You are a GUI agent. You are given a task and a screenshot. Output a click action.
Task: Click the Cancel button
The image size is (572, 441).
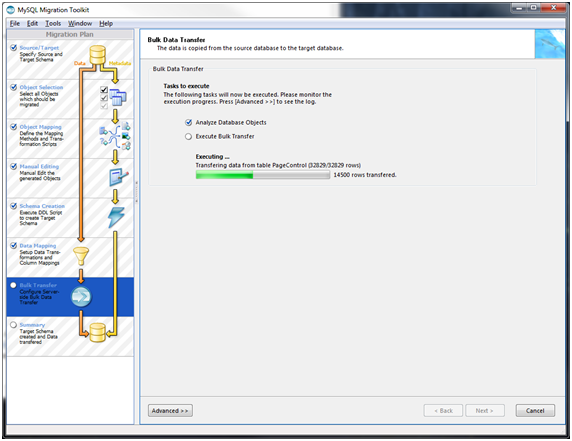pos(535,411)
